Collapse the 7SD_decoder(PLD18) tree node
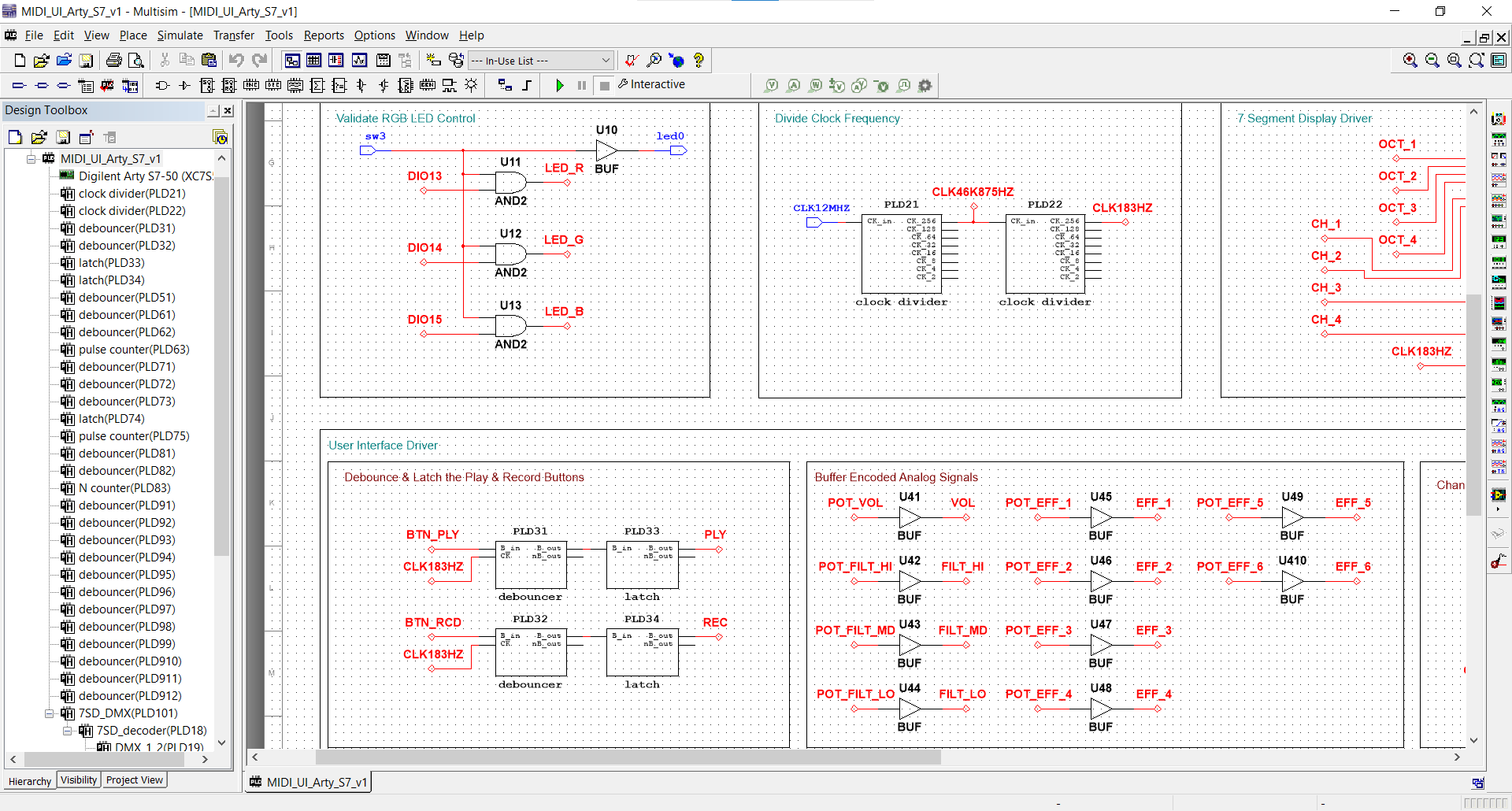 68,731
